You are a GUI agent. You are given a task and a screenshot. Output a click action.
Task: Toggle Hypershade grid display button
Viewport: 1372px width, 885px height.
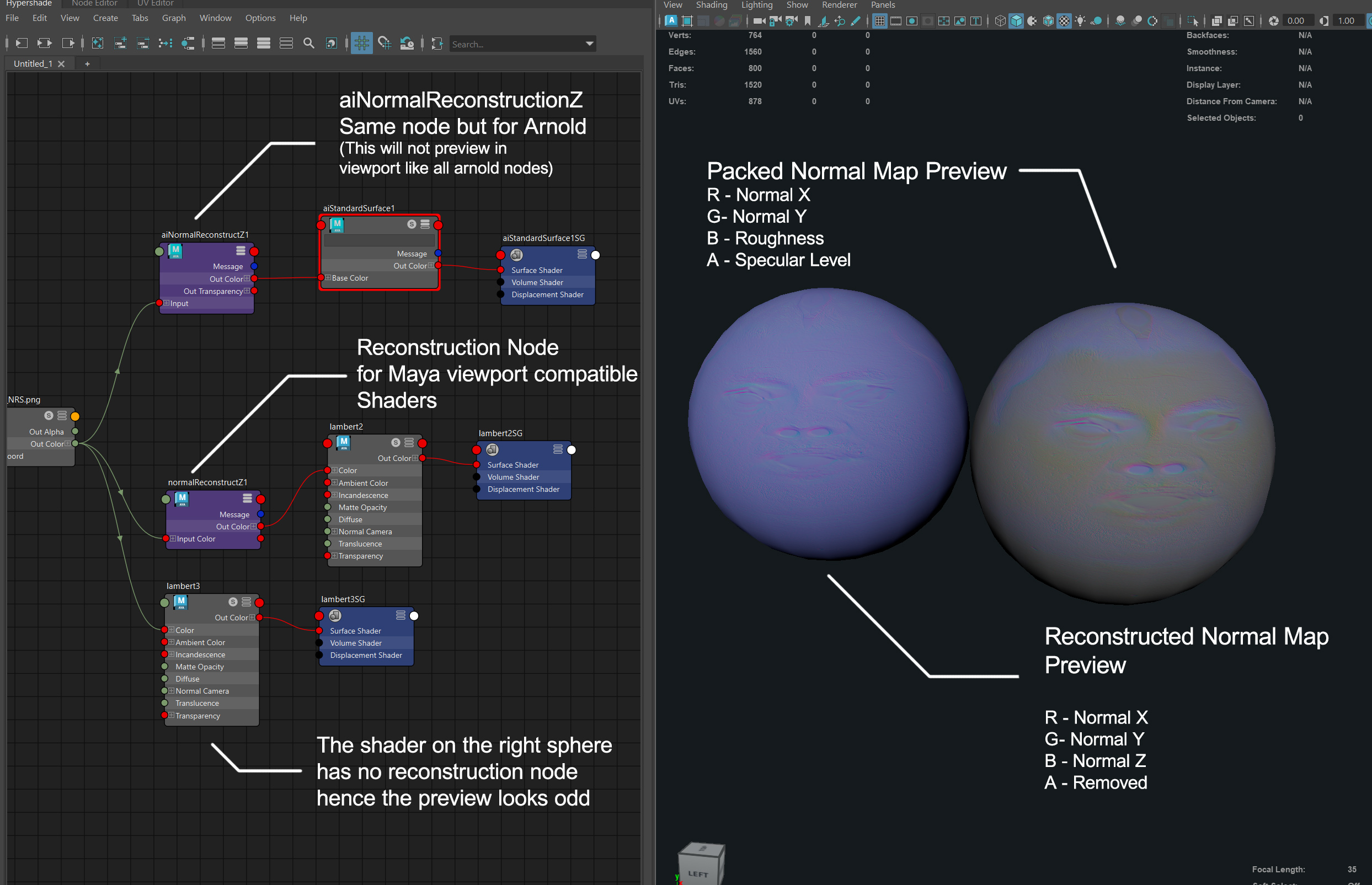(361, 43)
